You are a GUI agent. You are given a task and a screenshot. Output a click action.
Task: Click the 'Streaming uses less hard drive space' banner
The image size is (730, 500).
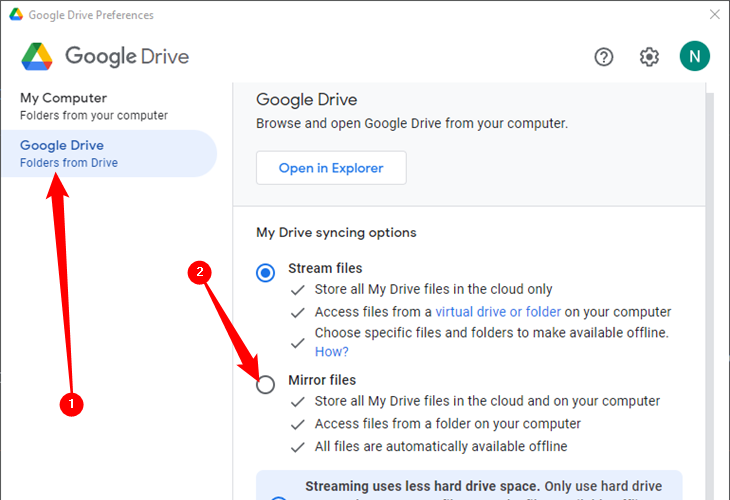click(470, 485)
